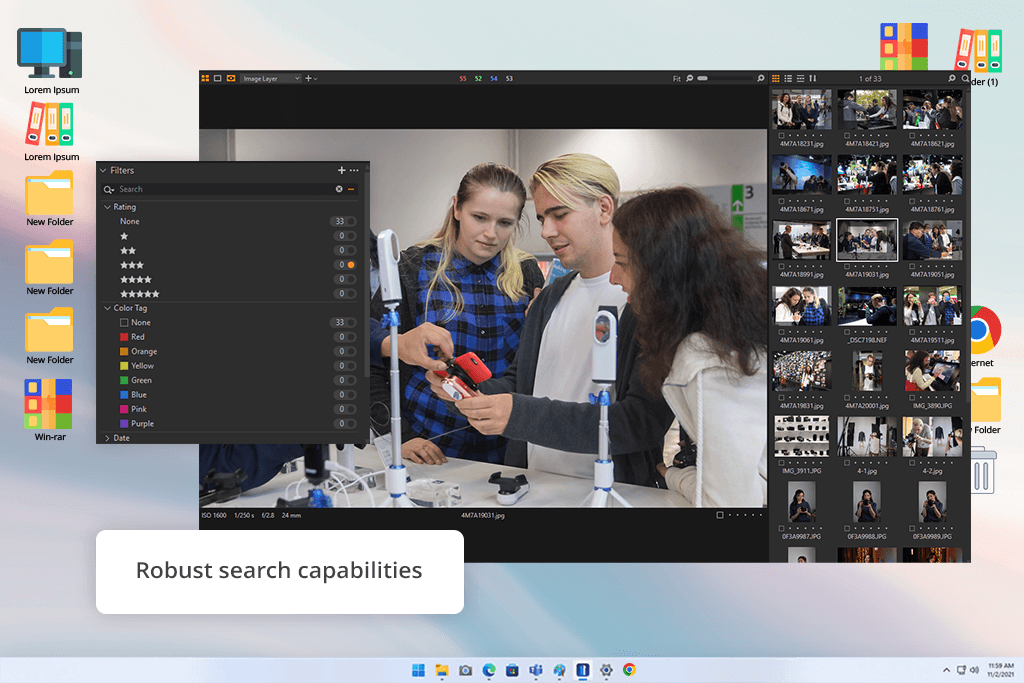The height and width of the screenshot is (683, 1024).
Task: Switch viewer to multi-view grid icon
Action: pos(205,78)
